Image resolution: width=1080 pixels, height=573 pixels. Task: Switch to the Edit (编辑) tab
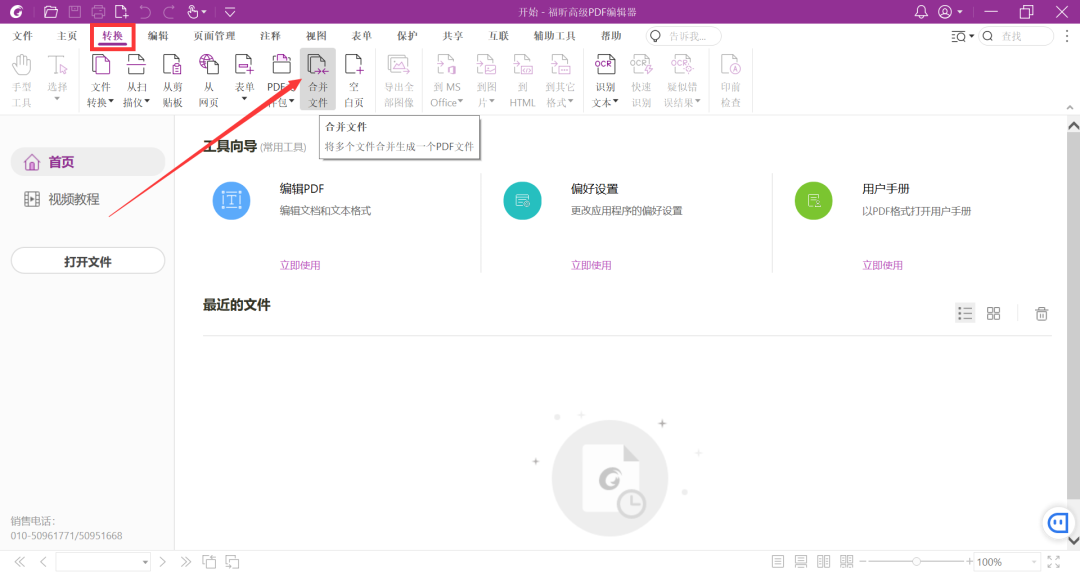pos(158,36)
